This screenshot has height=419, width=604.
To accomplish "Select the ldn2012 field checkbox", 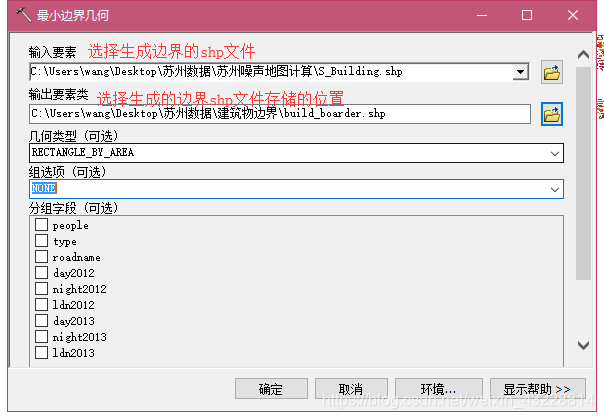I will [41, 305].
